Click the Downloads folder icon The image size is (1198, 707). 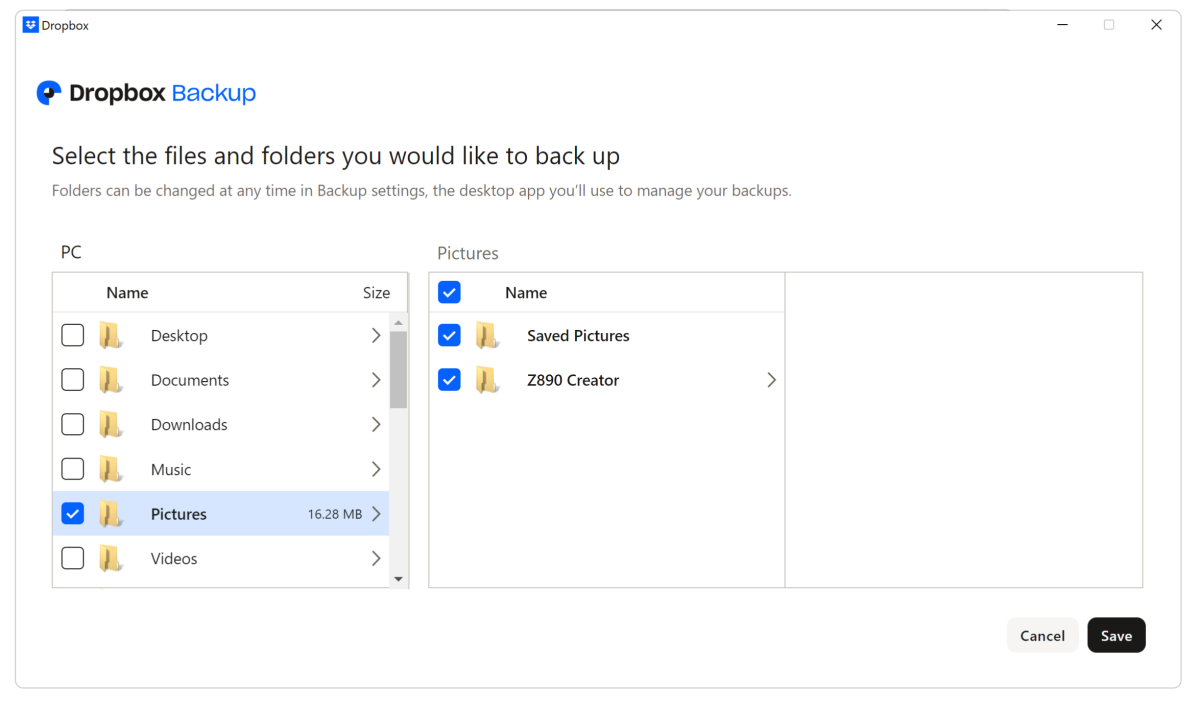pos(110,425)
